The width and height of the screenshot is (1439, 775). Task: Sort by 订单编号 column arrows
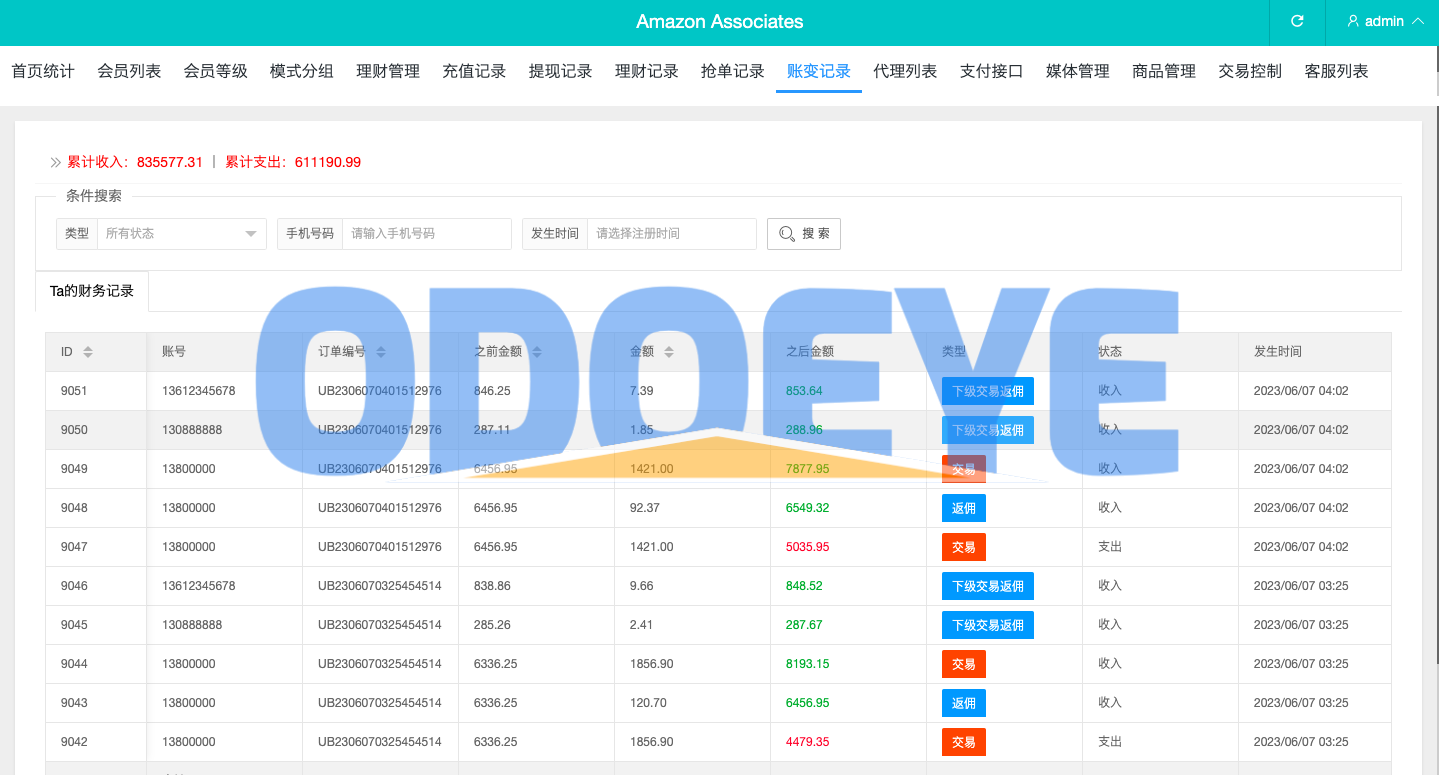click(381, 352)
